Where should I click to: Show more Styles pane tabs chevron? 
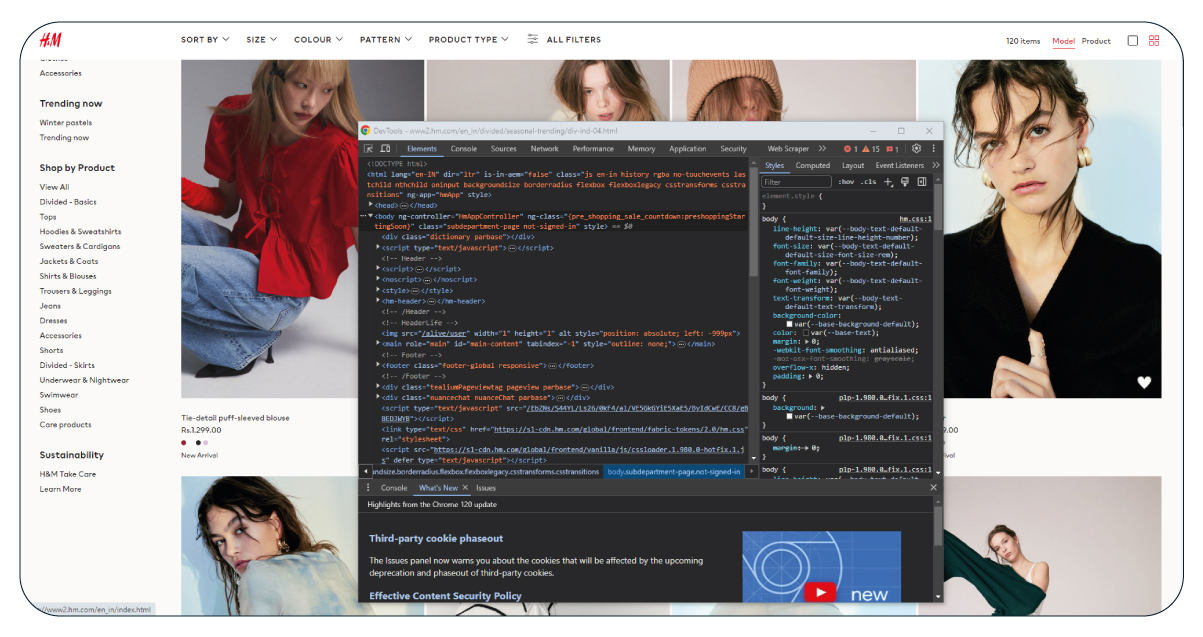[x=935, y=165]
